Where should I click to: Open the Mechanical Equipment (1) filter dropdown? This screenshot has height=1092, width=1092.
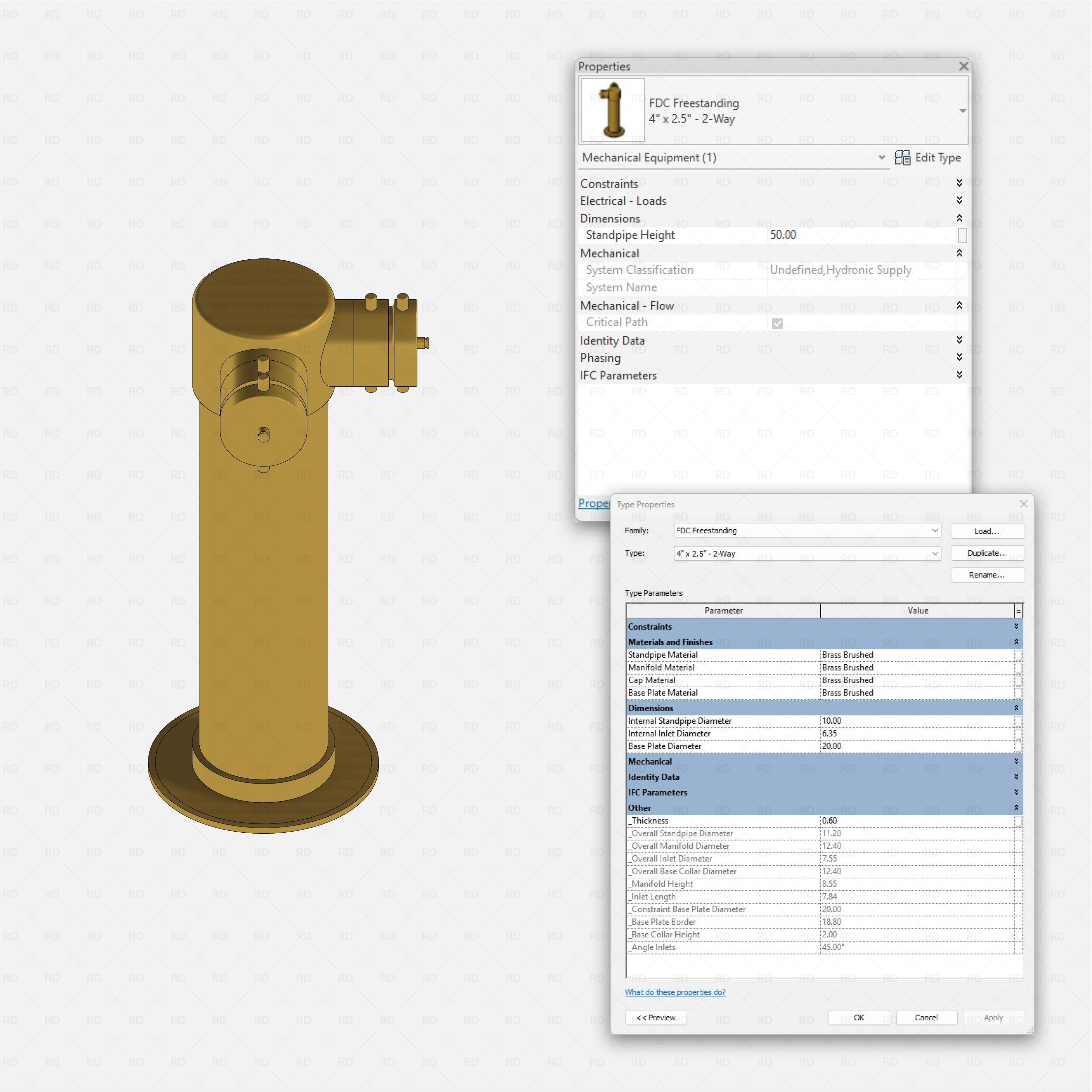coord(882,158)
